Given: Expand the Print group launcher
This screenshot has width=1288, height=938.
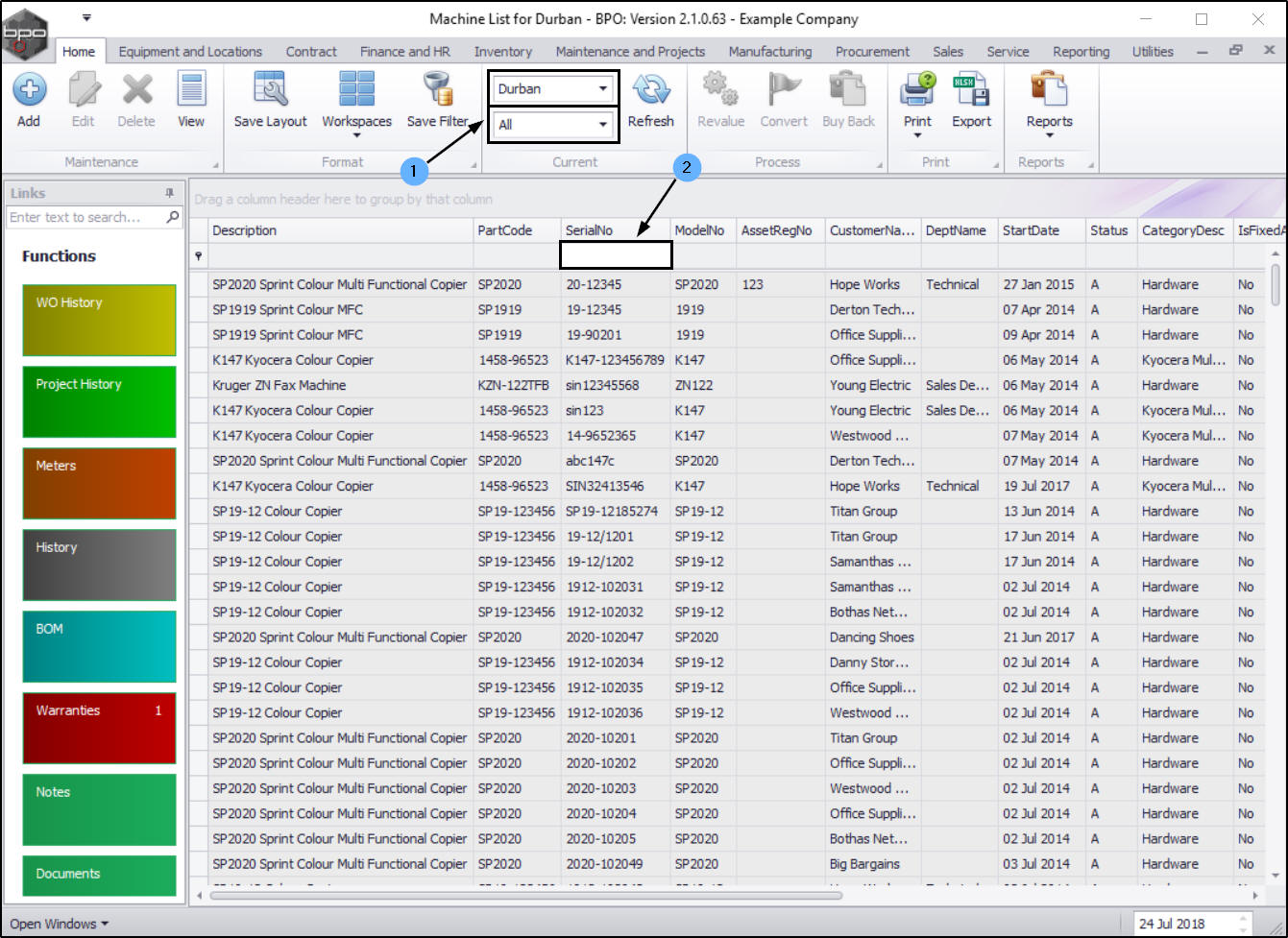Looking at the screenshot, I should pyautogui.click(x=996, y=166).
